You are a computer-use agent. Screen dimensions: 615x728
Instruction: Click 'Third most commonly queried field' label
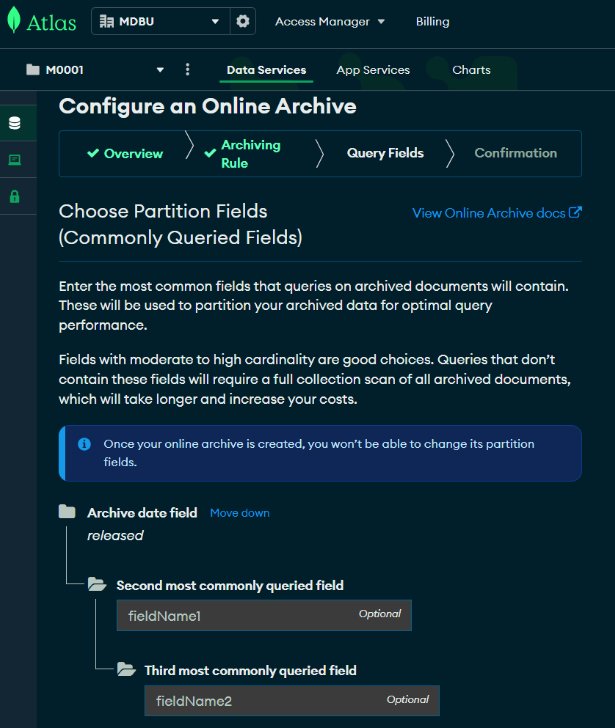click(x=251, y=670)
